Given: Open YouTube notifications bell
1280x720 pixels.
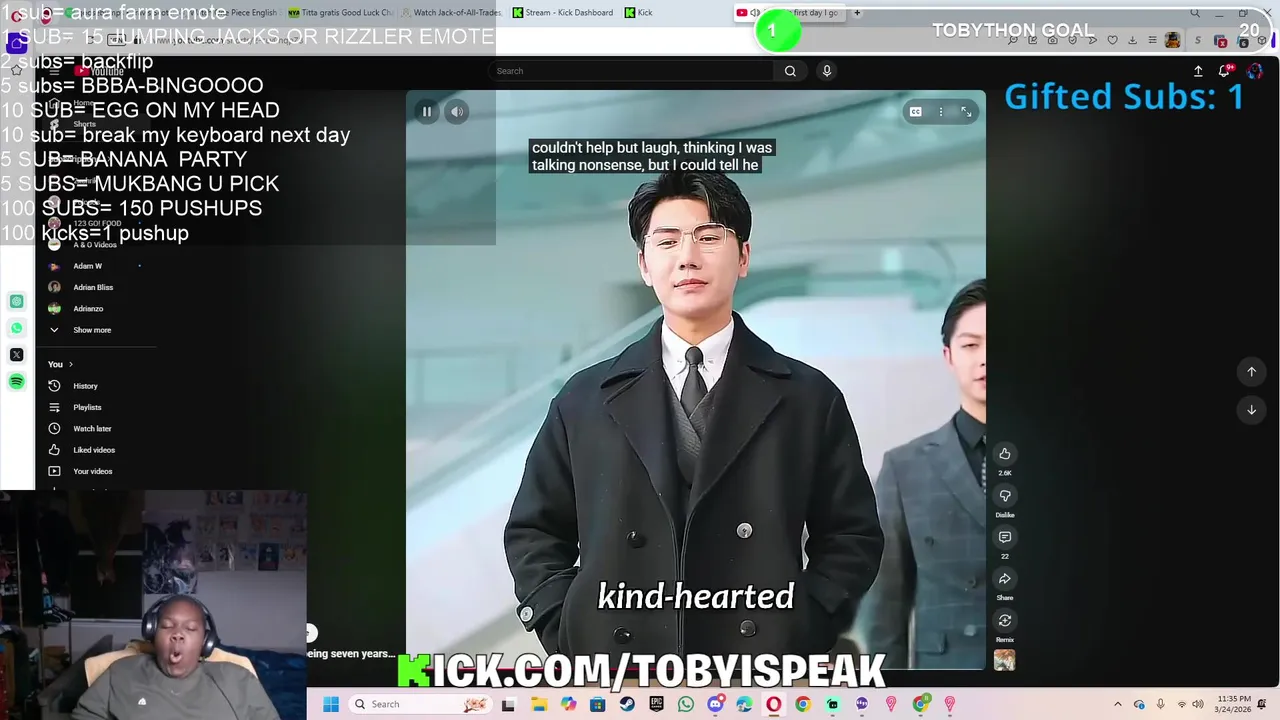Looking at the screenshot, I should pyautogui.click(x=1224, y=71).
